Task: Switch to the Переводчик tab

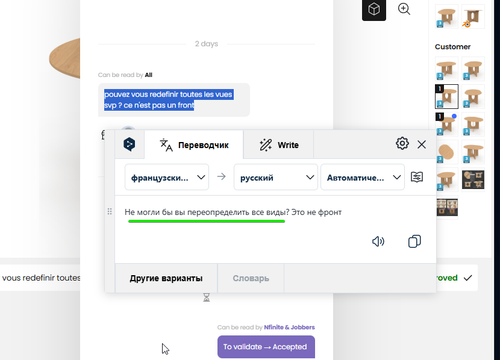Action: pos(194,145)
